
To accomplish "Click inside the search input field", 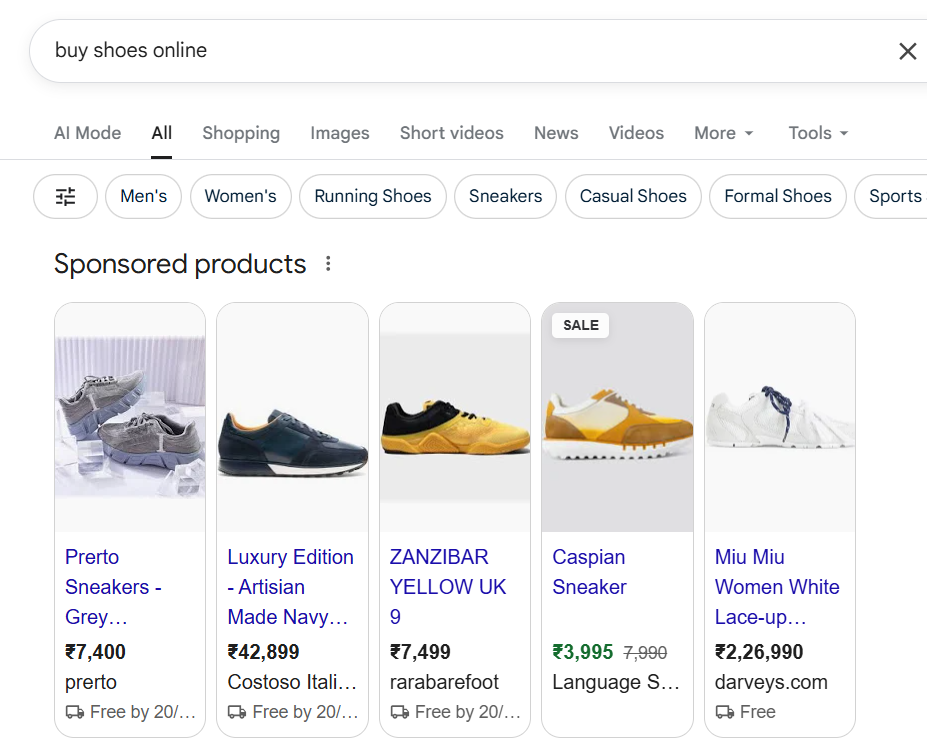I will [x=300, y=51].
